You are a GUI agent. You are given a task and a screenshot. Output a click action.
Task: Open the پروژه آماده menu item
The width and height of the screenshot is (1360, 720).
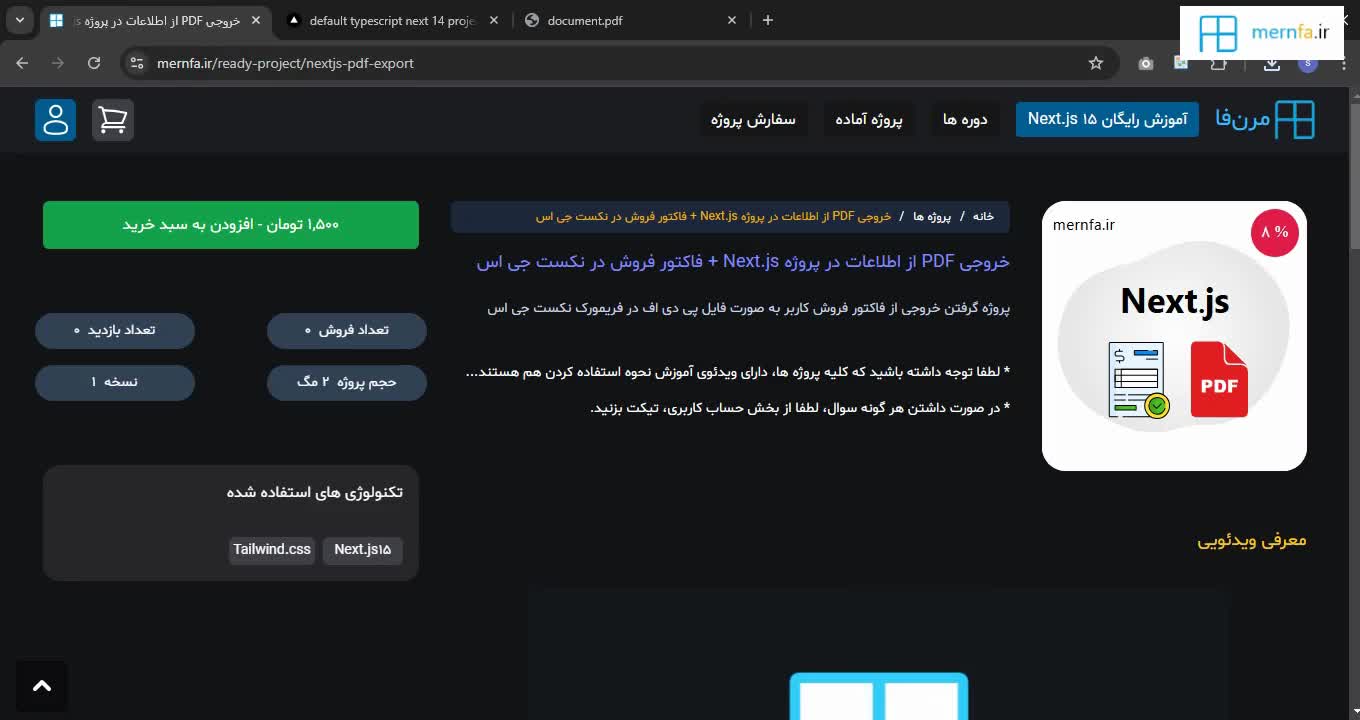point(869,120)
